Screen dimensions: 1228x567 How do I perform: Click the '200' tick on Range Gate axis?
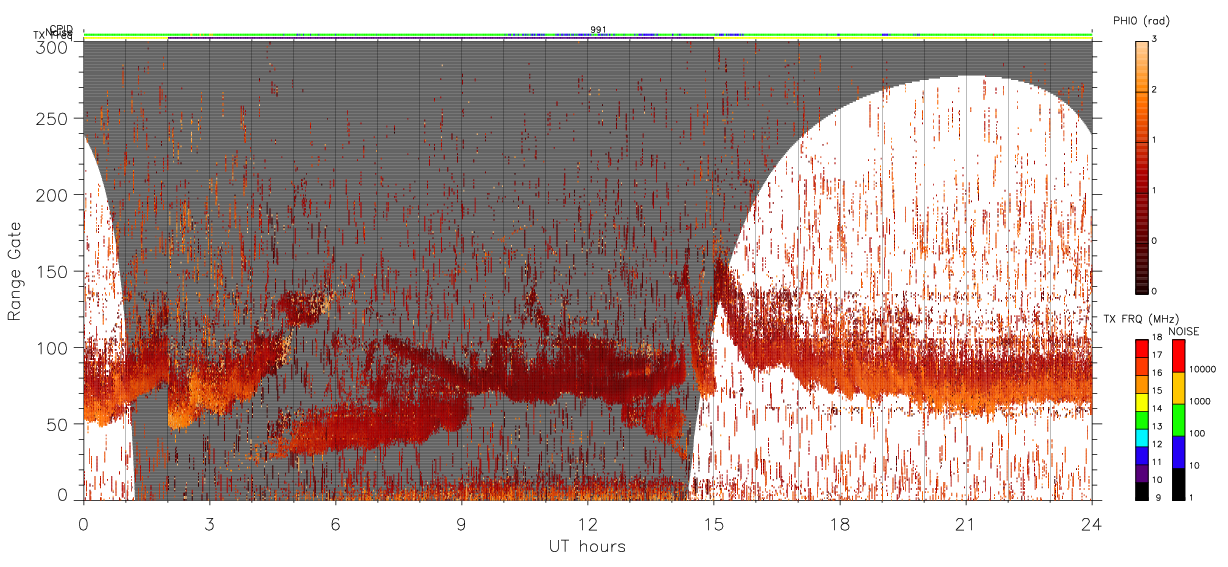(x=53, y=195)
